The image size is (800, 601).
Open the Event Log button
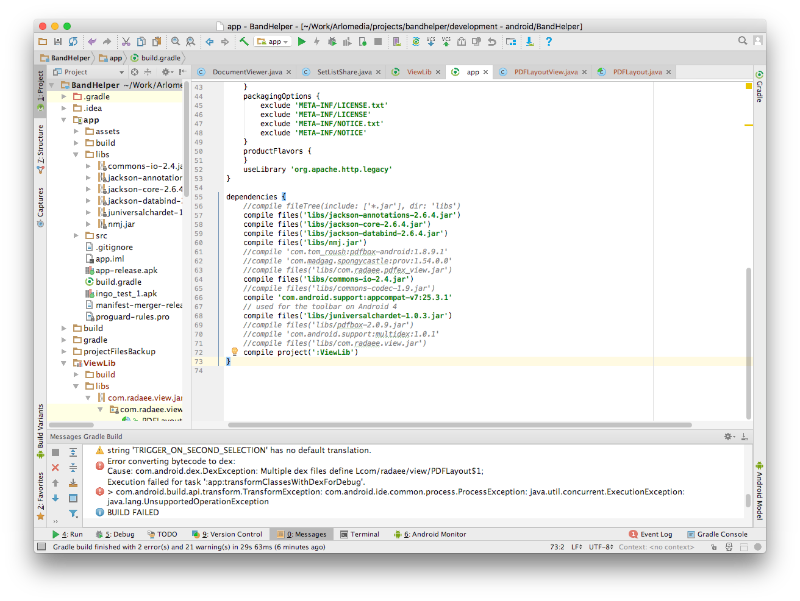[x=655, y=534]
